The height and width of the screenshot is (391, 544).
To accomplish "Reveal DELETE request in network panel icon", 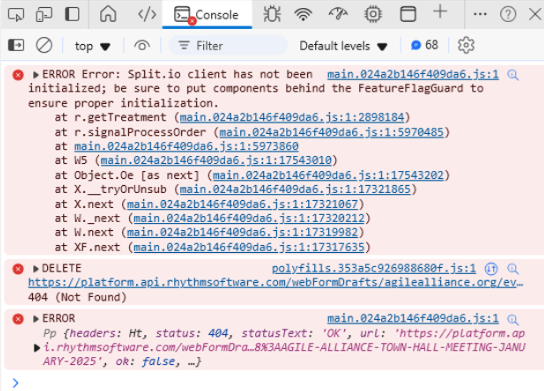I will click(491, 269).
